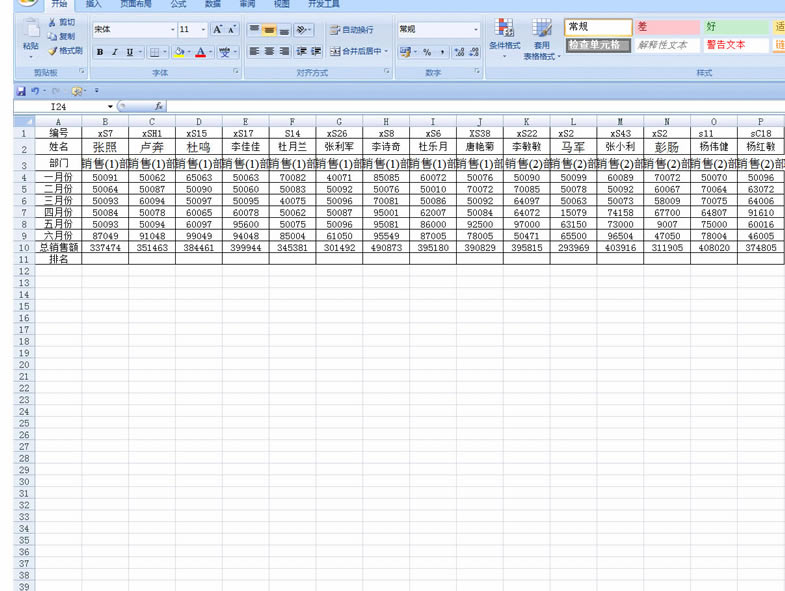Viewport: 785px width, 591px height.
Task: Apply the red font color A
Action: (x=200, y=52)
